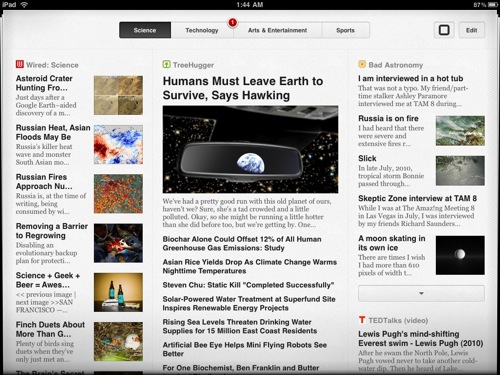
Task: Open 'Biochar Alone Could Offset 12%' story
Action: [242, 243]
